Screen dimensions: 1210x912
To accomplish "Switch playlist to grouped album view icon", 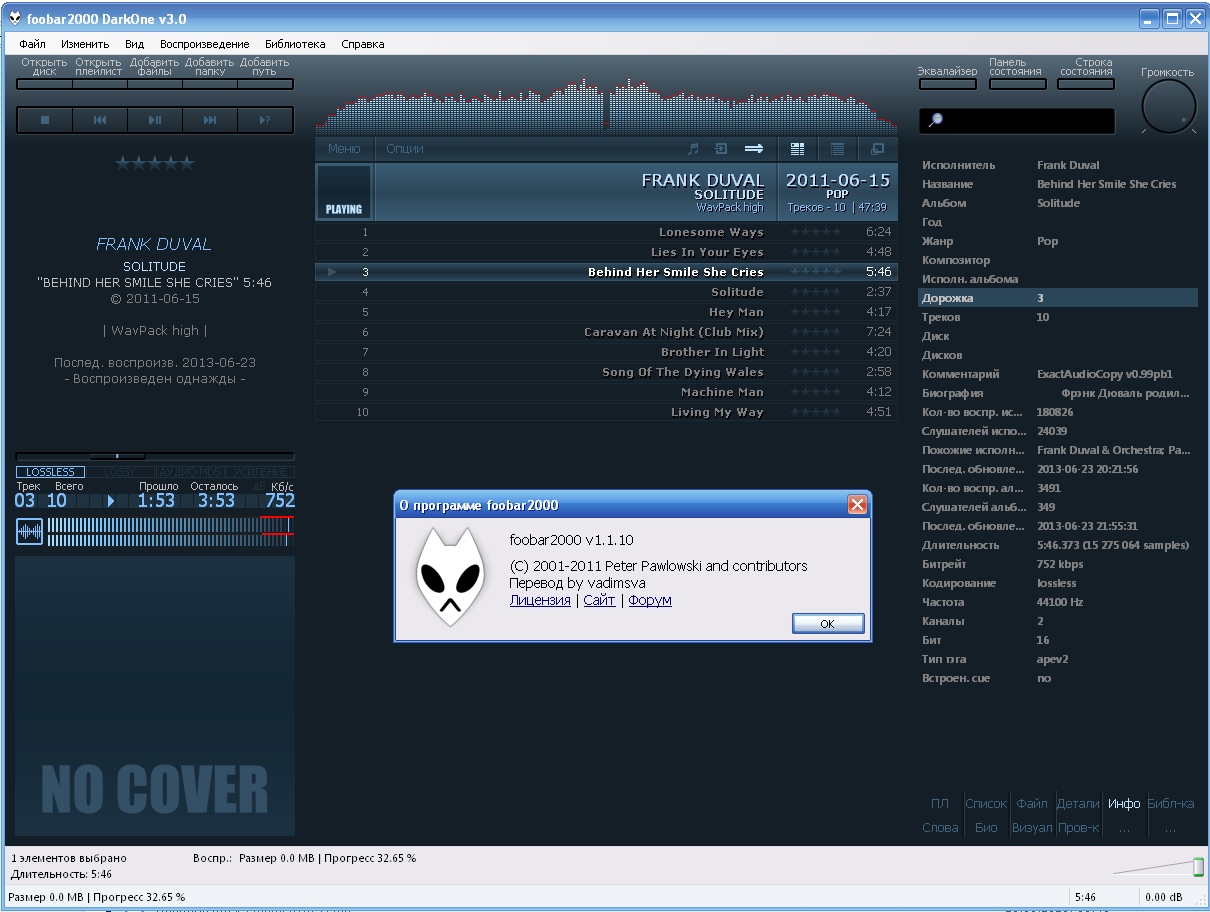I will pos(797,149).
